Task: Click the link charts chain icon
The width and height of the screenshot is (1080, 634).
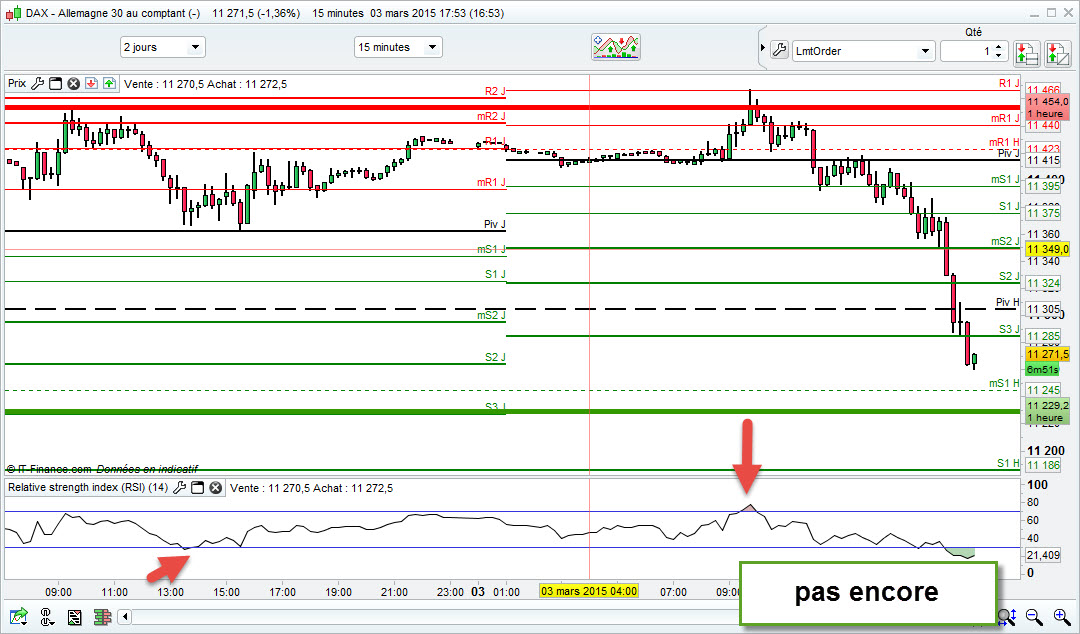Action: point(47,616)
